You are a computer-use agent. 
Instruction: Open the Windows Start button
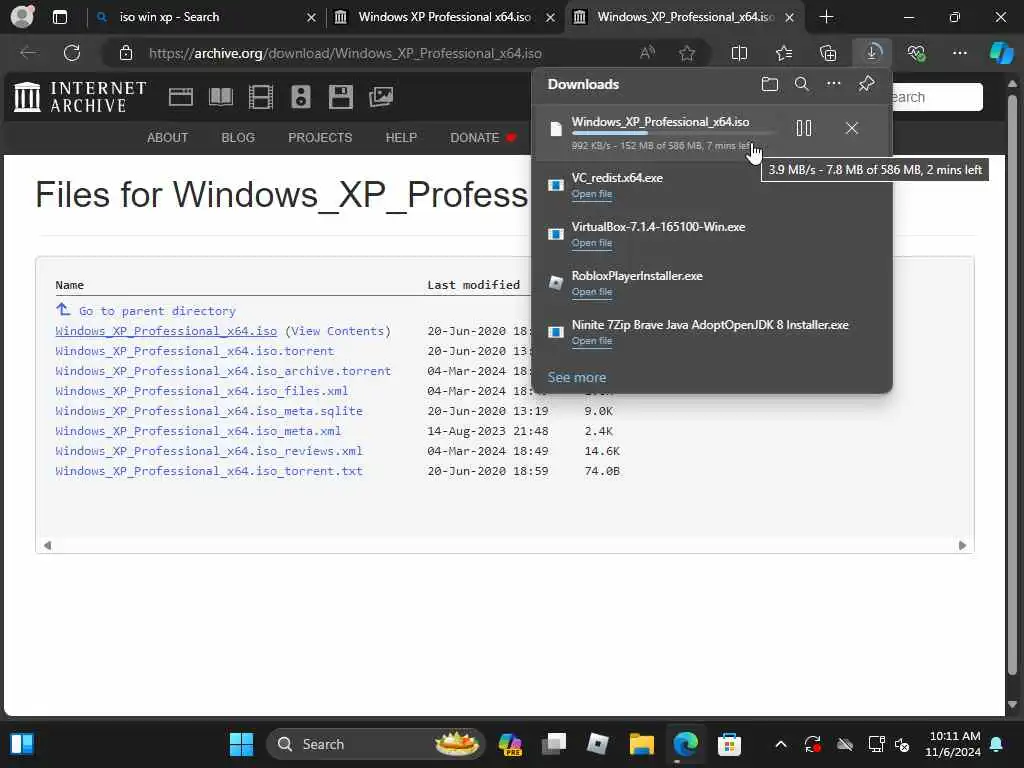coord(241,744)
